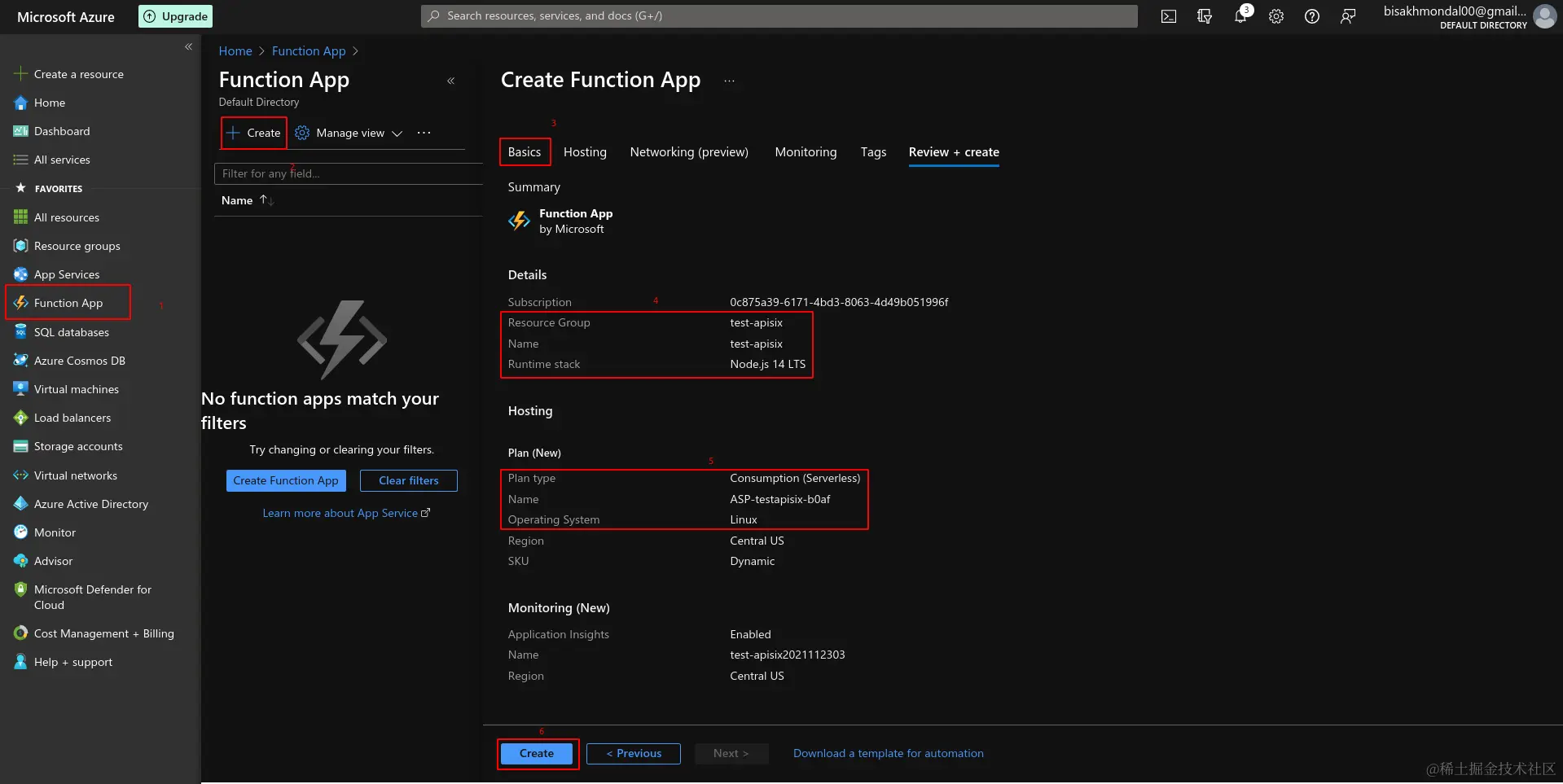View notifications bell icon
The image size is (1563, 784).
coord(1240,16)
